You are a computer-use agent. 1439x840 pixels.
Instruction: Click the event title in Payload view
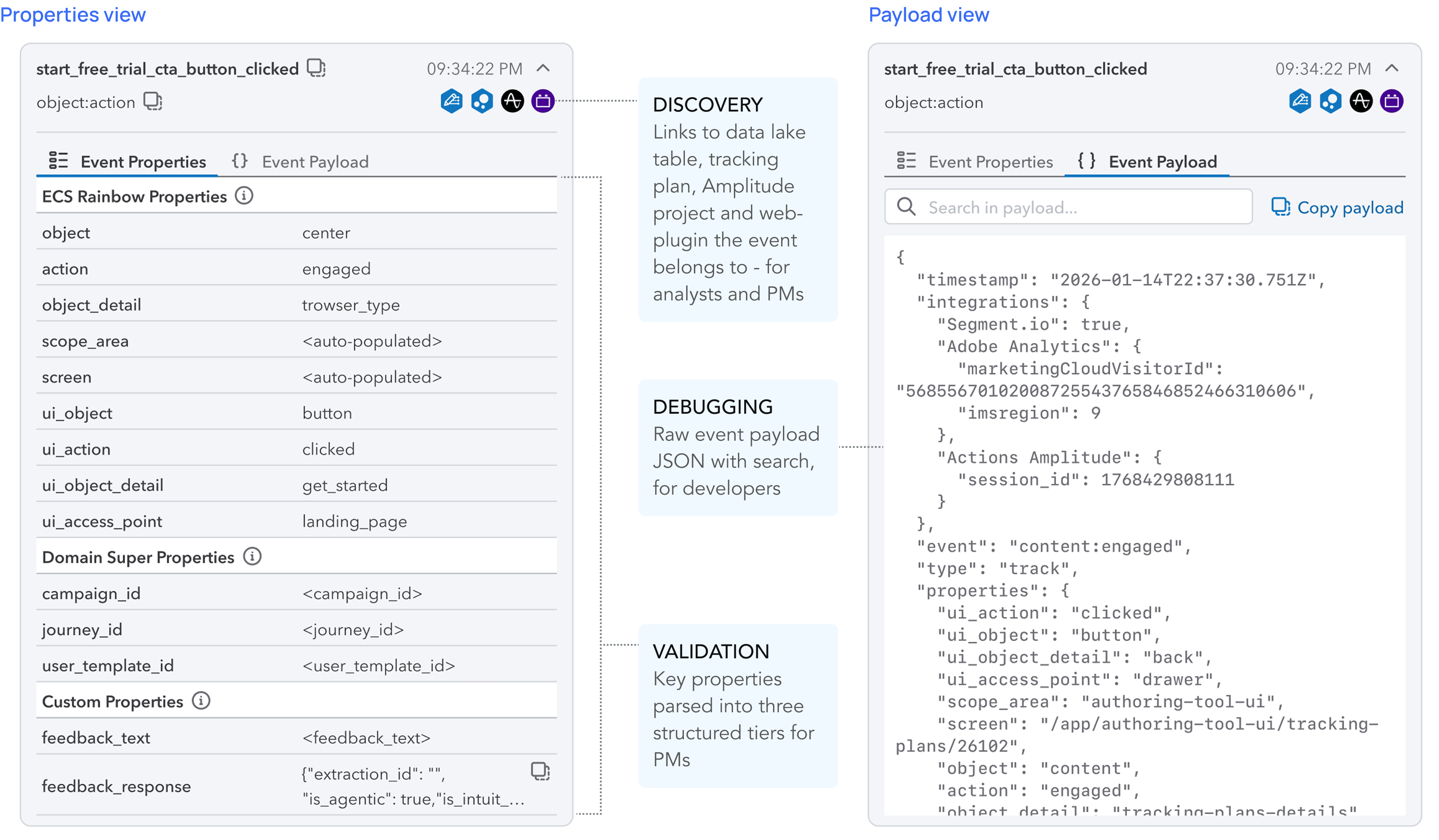click(1016, 68)
